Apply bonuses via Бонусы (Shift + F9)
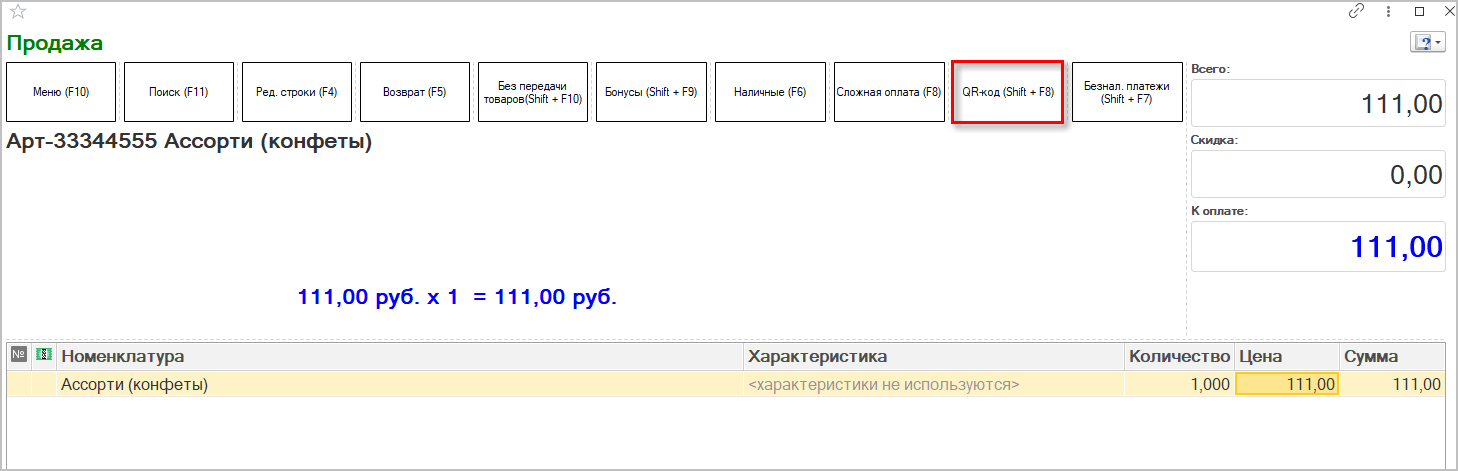 click(x=651, y=92)
